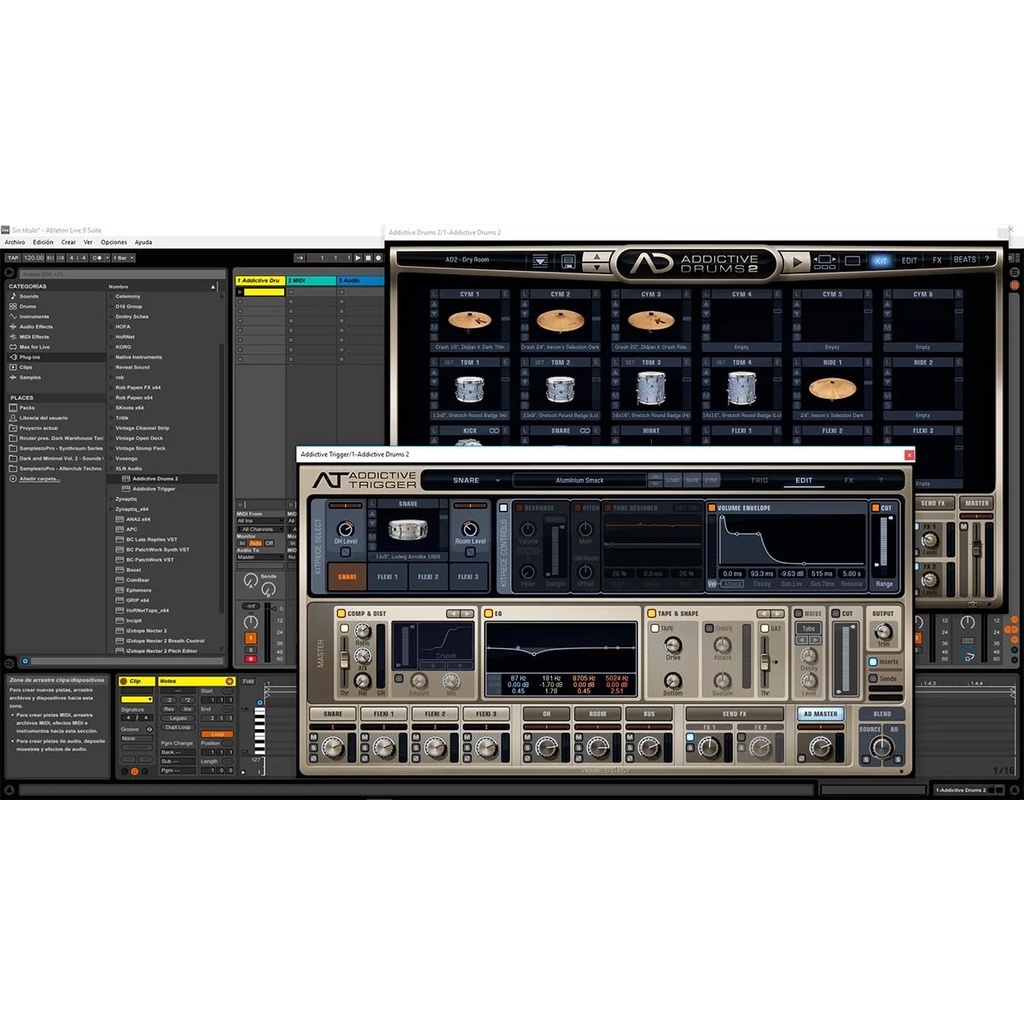1024x1024 pixels.
Task: Click the FLEXI 2 kitpiece select button
Action: 428,577
